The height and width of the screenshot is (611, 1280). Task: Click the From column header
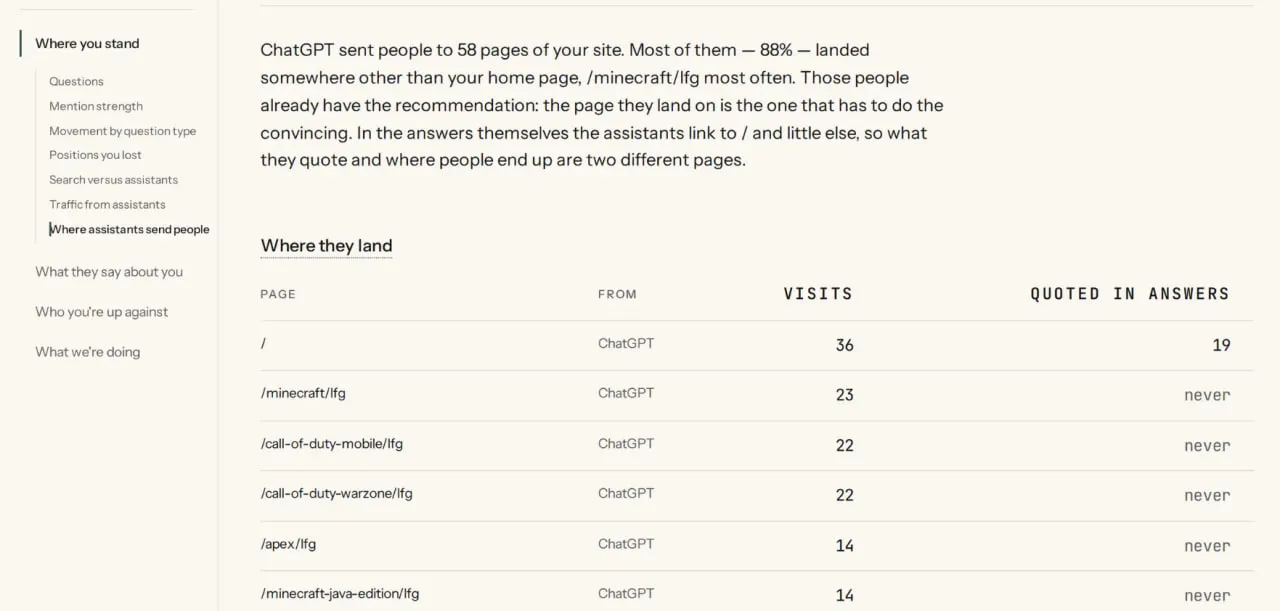pos(617,294)
